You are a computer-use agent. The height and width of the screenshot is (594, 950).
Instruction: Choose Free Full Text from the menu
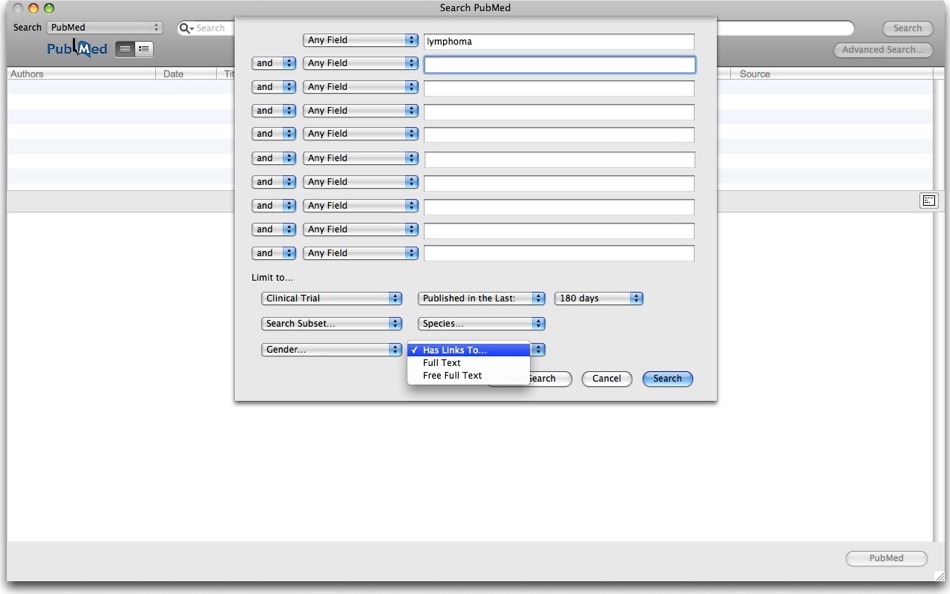468,375
